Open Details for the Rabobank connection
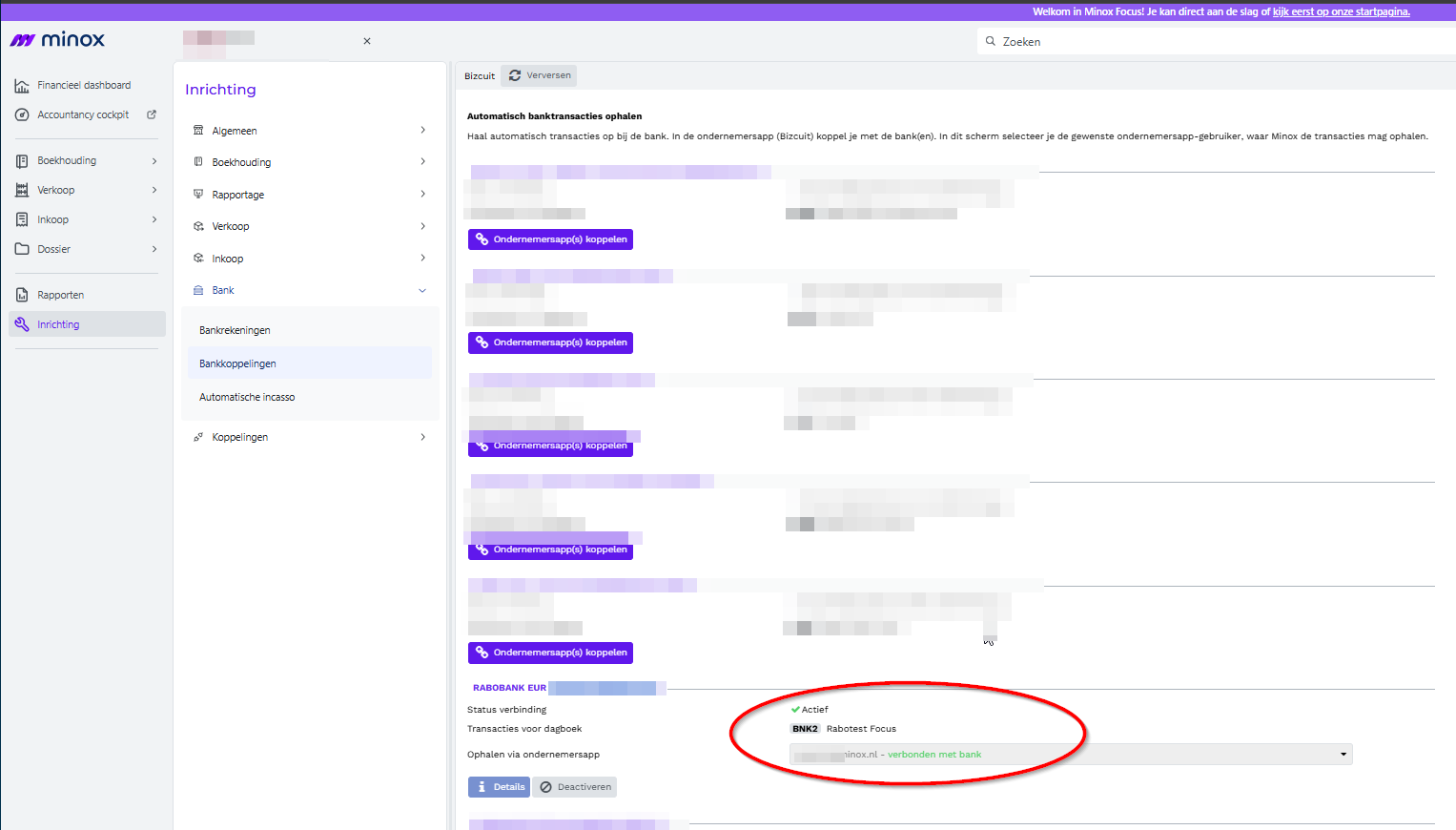This screenshot has width=1456, height=830. tap(499, 787)
